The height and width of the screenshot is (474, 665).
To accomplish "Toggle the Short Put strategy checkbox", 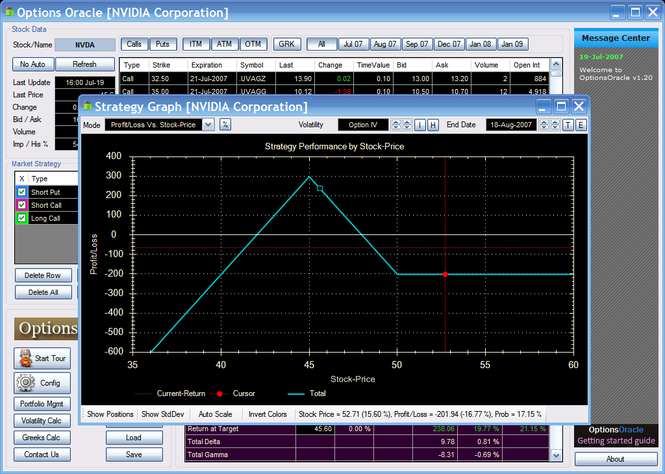I will tap(21, 191).
